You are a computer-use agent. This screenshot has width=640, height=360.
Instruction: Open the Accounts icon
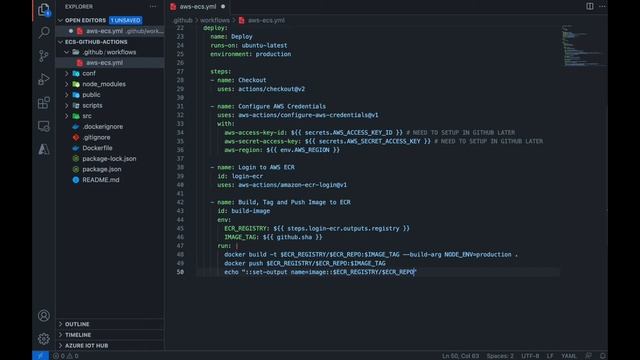44,316
